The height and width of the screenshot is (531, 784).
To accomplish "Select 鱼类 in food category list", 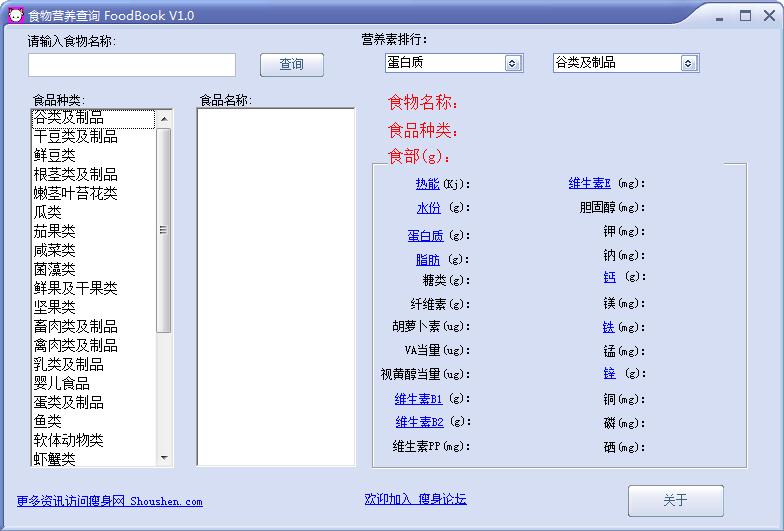I will pos(94,422).
